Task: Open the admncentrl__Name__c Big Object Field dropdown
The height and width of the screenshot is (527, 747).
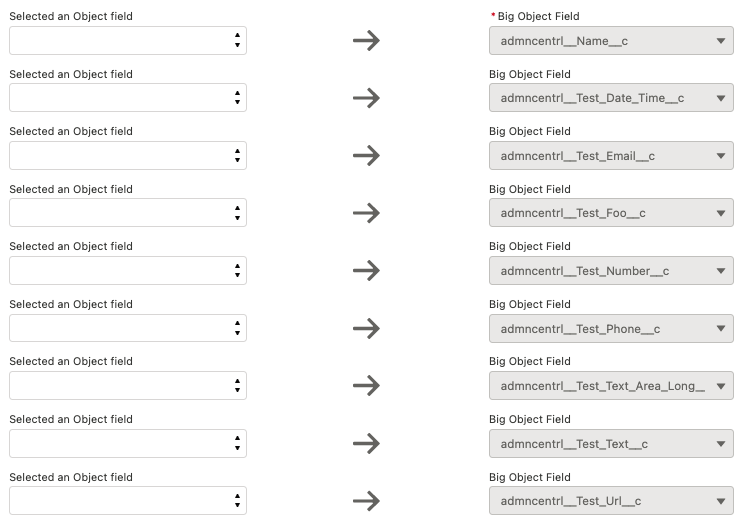Action: (x=611, y=41)
